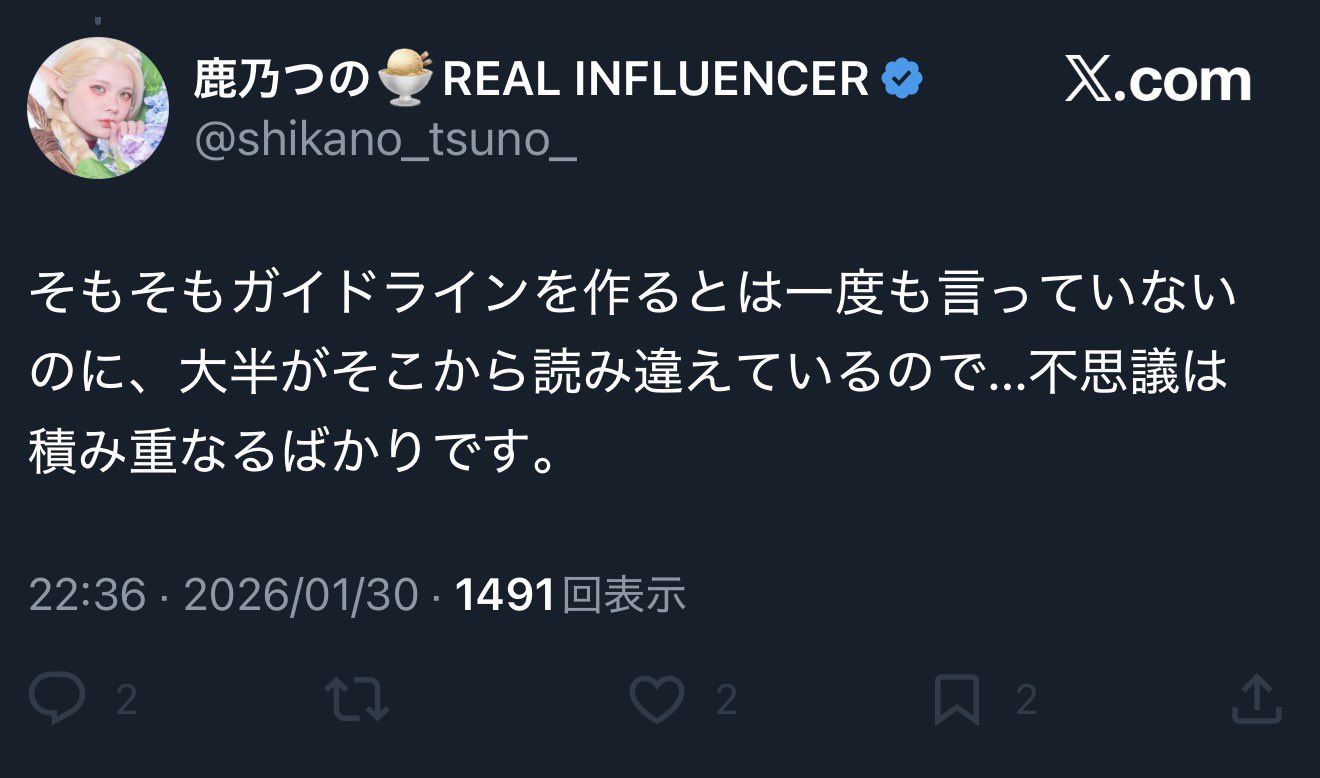Click the reply speech bubble icon

pos(57,698)
